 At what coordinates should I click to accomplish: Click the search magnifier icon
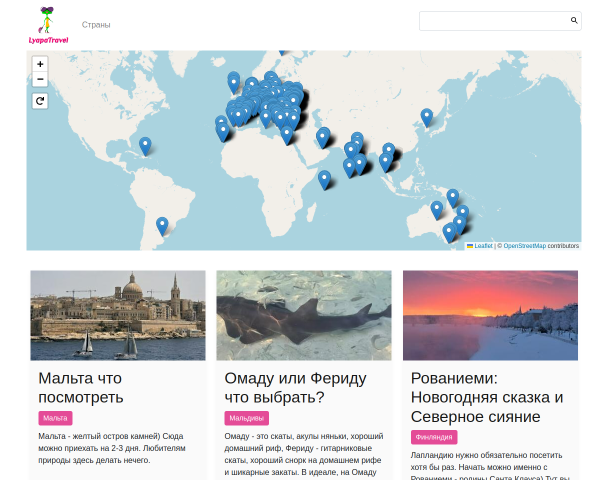tap(574, 20)
